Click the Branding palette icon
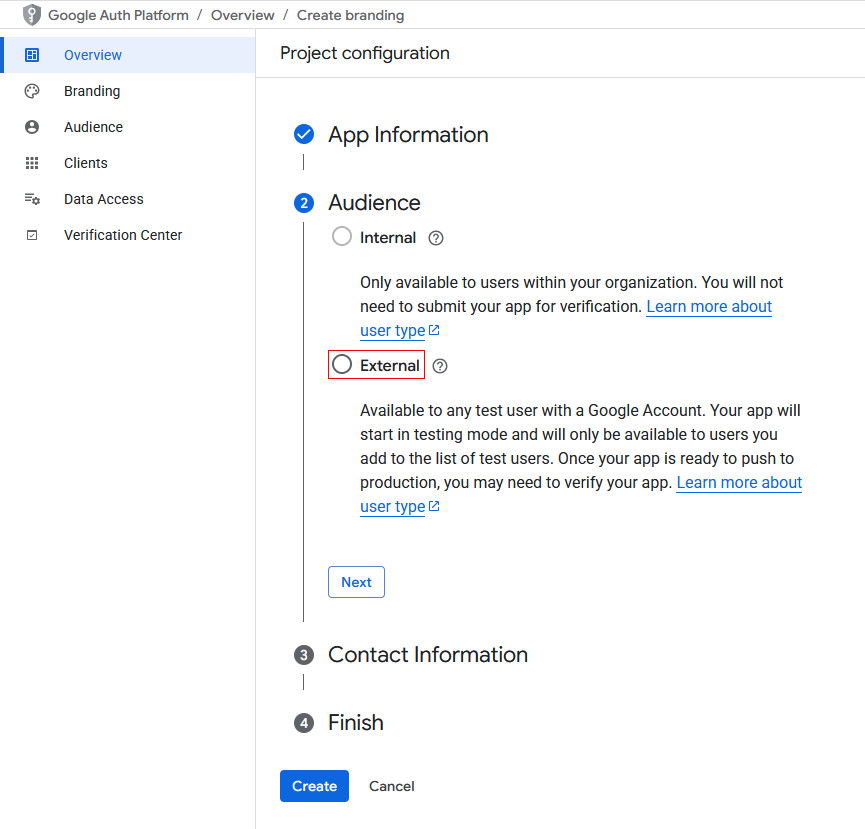Viewport: 865px width, 829px height. (x=32, y=91)
